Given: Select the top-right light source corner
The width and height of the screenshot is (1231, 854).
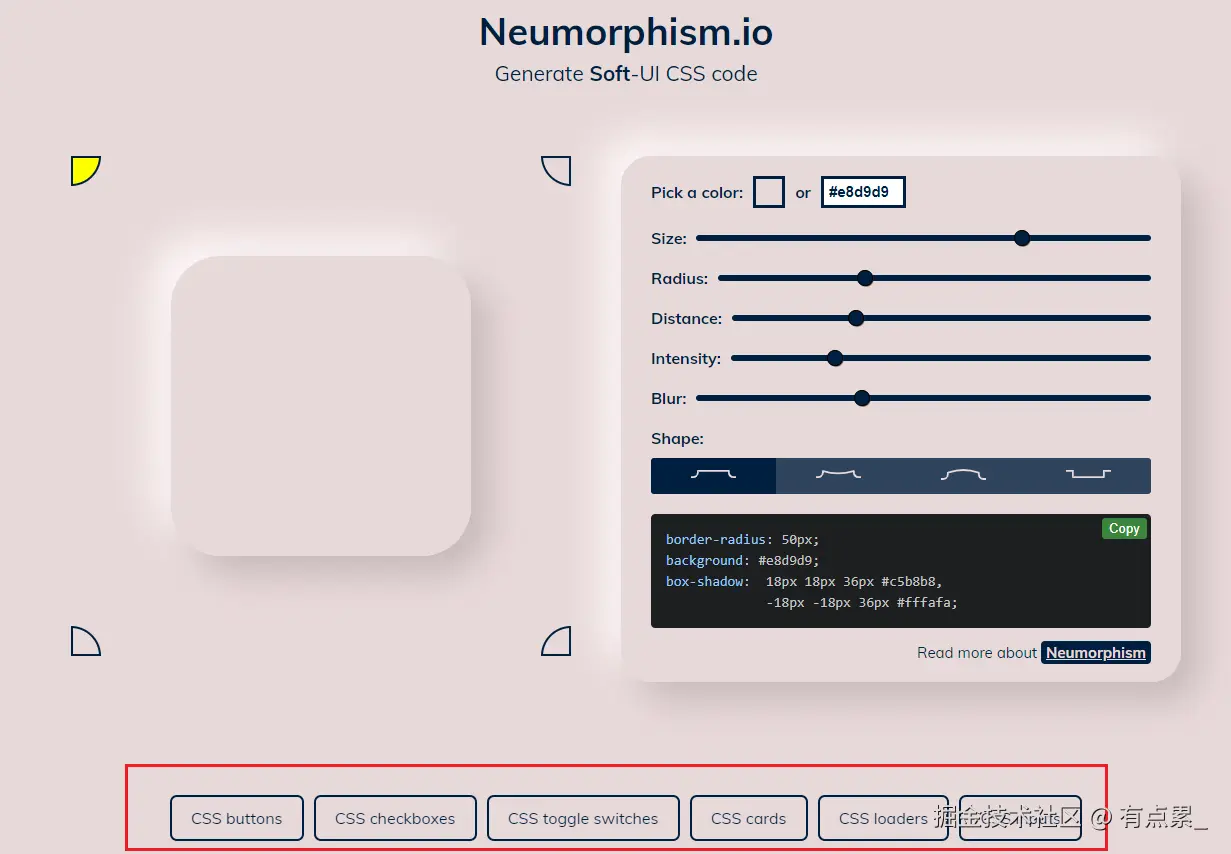Looking at the screenshot, I should tap(556, 171).
